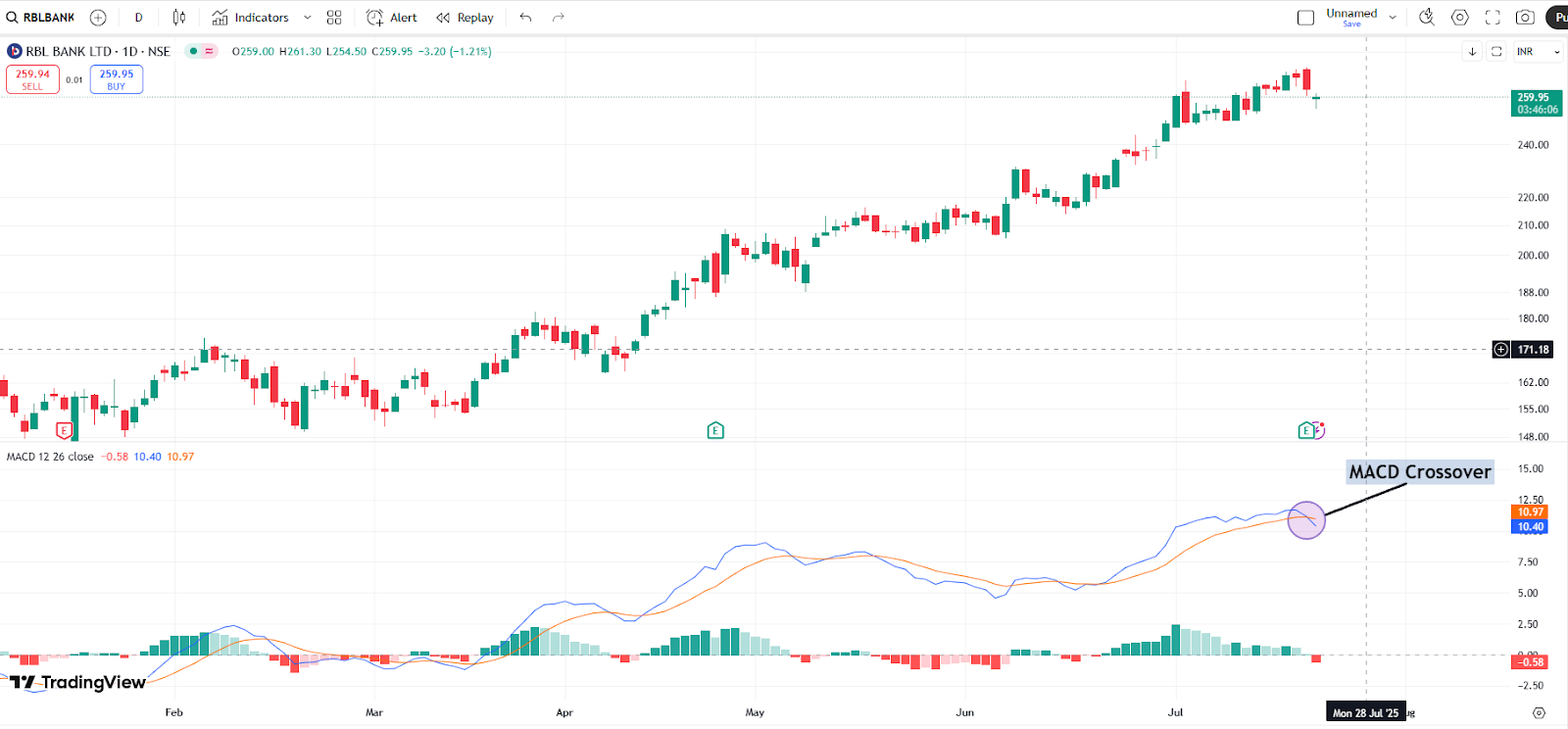Expand the manage layouts chevron next to Unnamed
Viewport: 1568px width, 729px height.
(1393, 18)
